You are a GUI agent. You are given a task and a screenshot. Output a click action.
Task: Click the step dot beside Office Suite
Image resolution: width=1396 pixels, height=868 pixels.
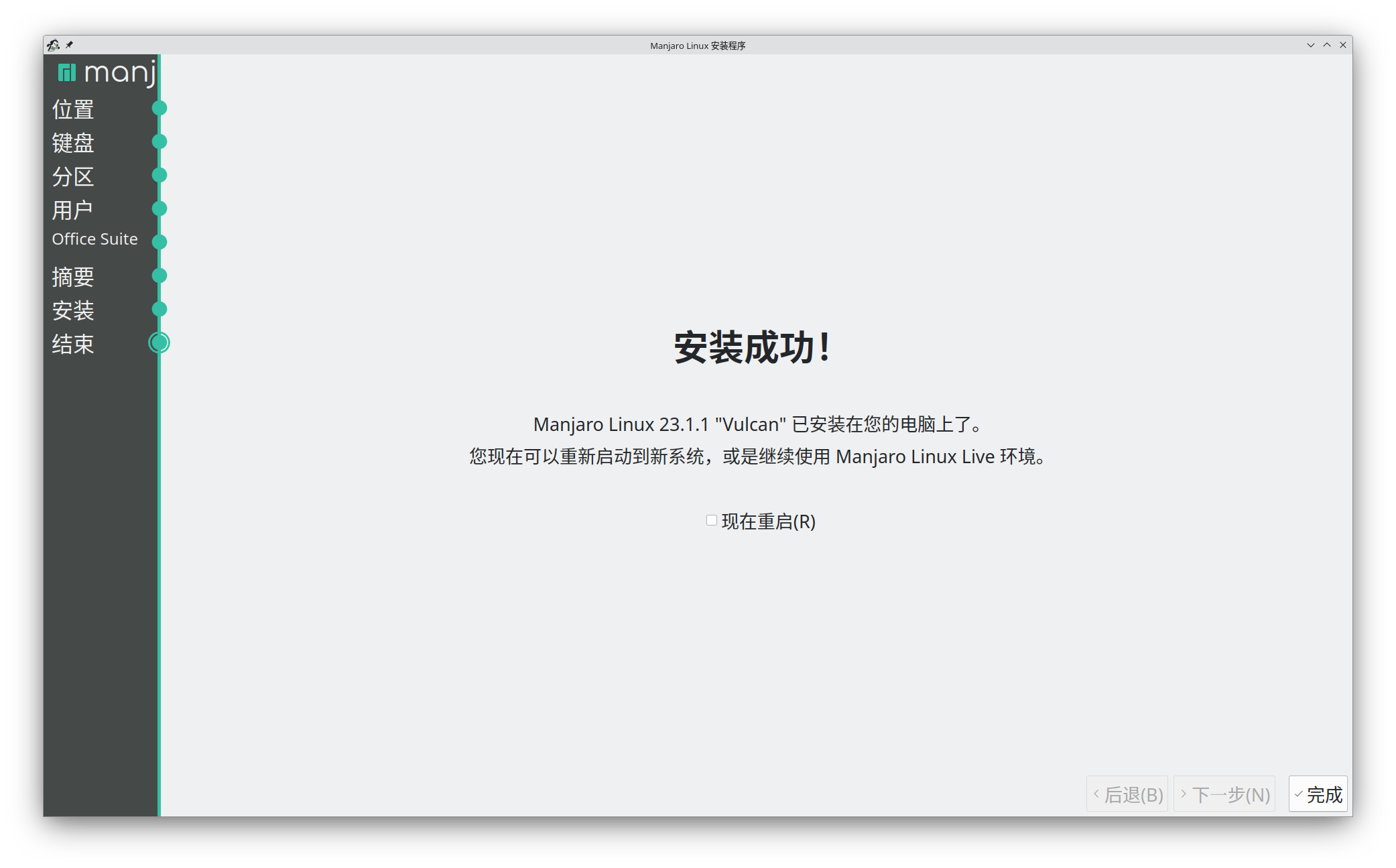tap(160, 241)
